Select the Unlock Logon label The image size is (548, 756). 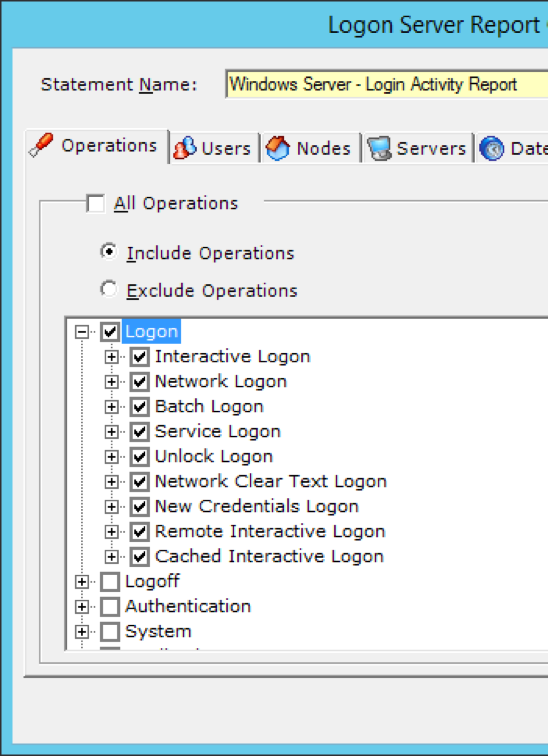click(x=214, y=457)
